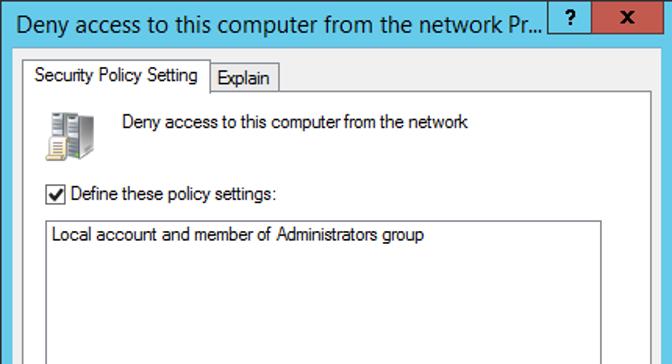Click the dialog title bar text
This screenshot has width=672, height=364.
279,25
